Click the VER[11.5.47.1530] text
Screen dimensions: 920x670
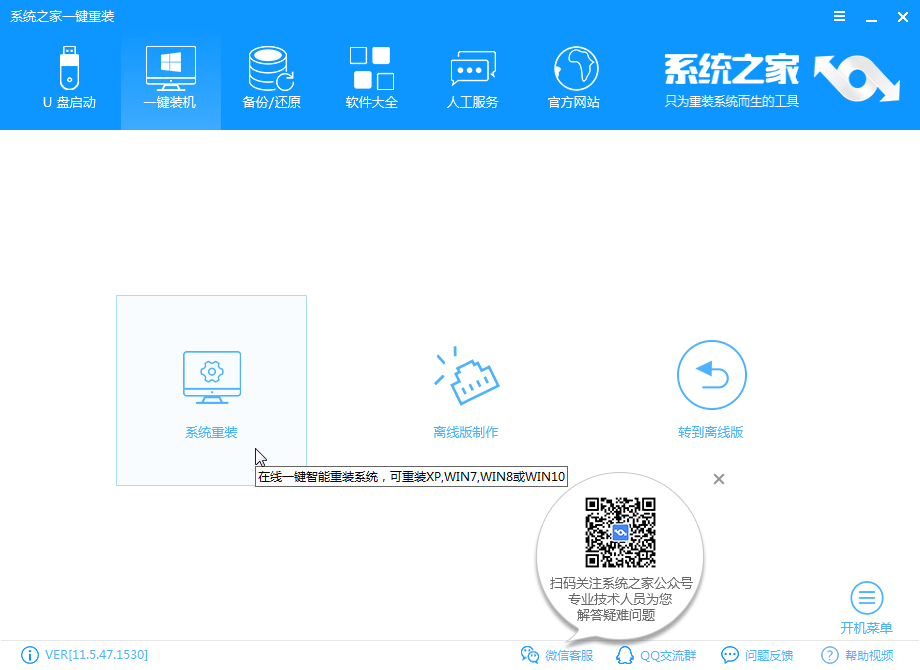tap(96, 655)
